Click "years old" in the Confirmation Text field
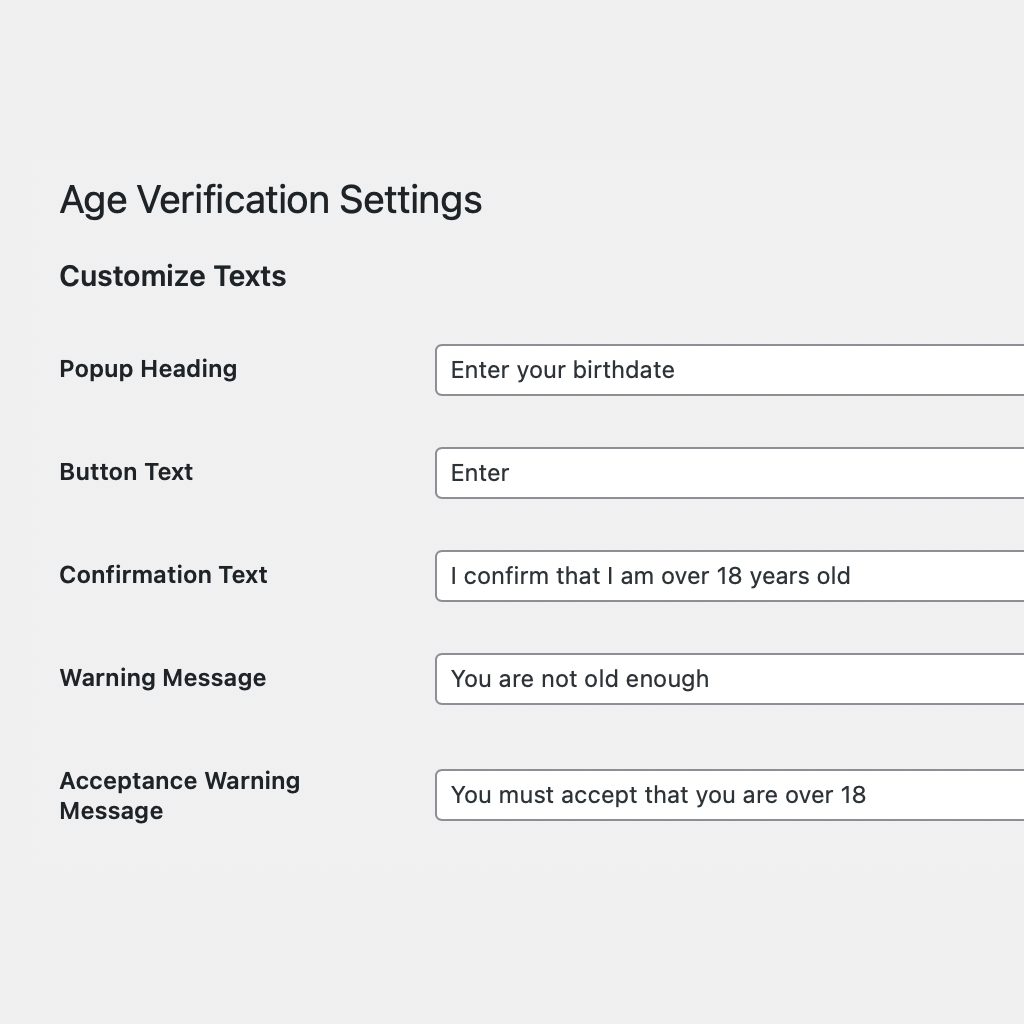The height and width of the screenshot is (1024, 1024). (800, 577)
